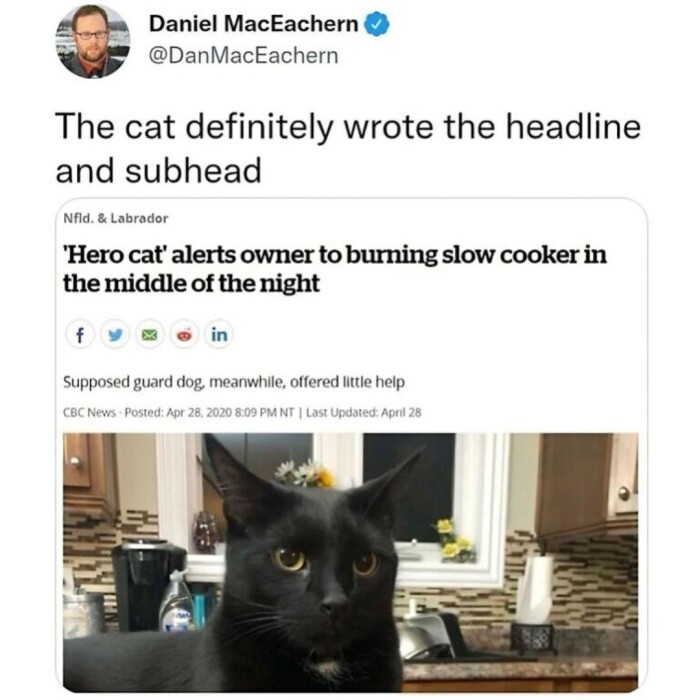Viewport: 700px width, 700px height.
Task: Click the dish soap bottle in photo
Action: pos(177,601)
